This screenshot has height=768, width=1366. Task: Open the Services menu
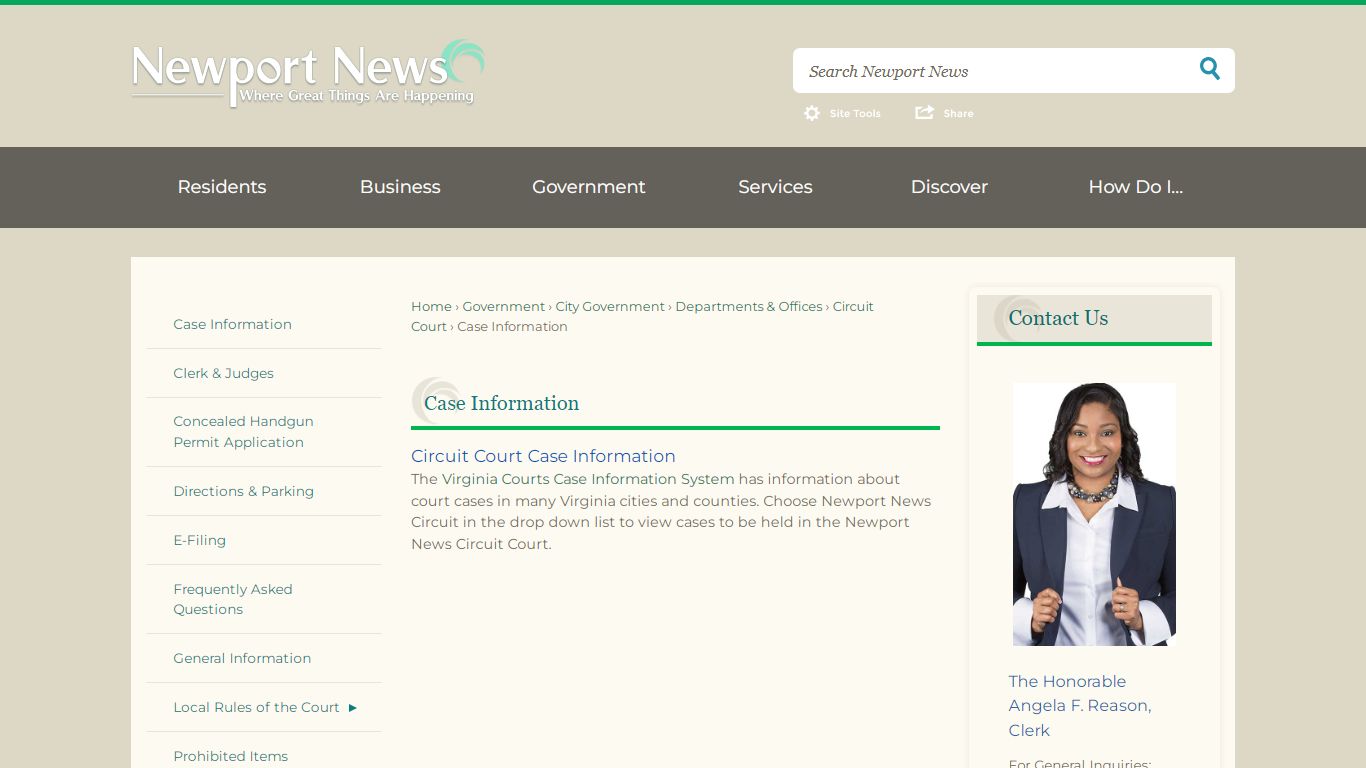(775, 187)
